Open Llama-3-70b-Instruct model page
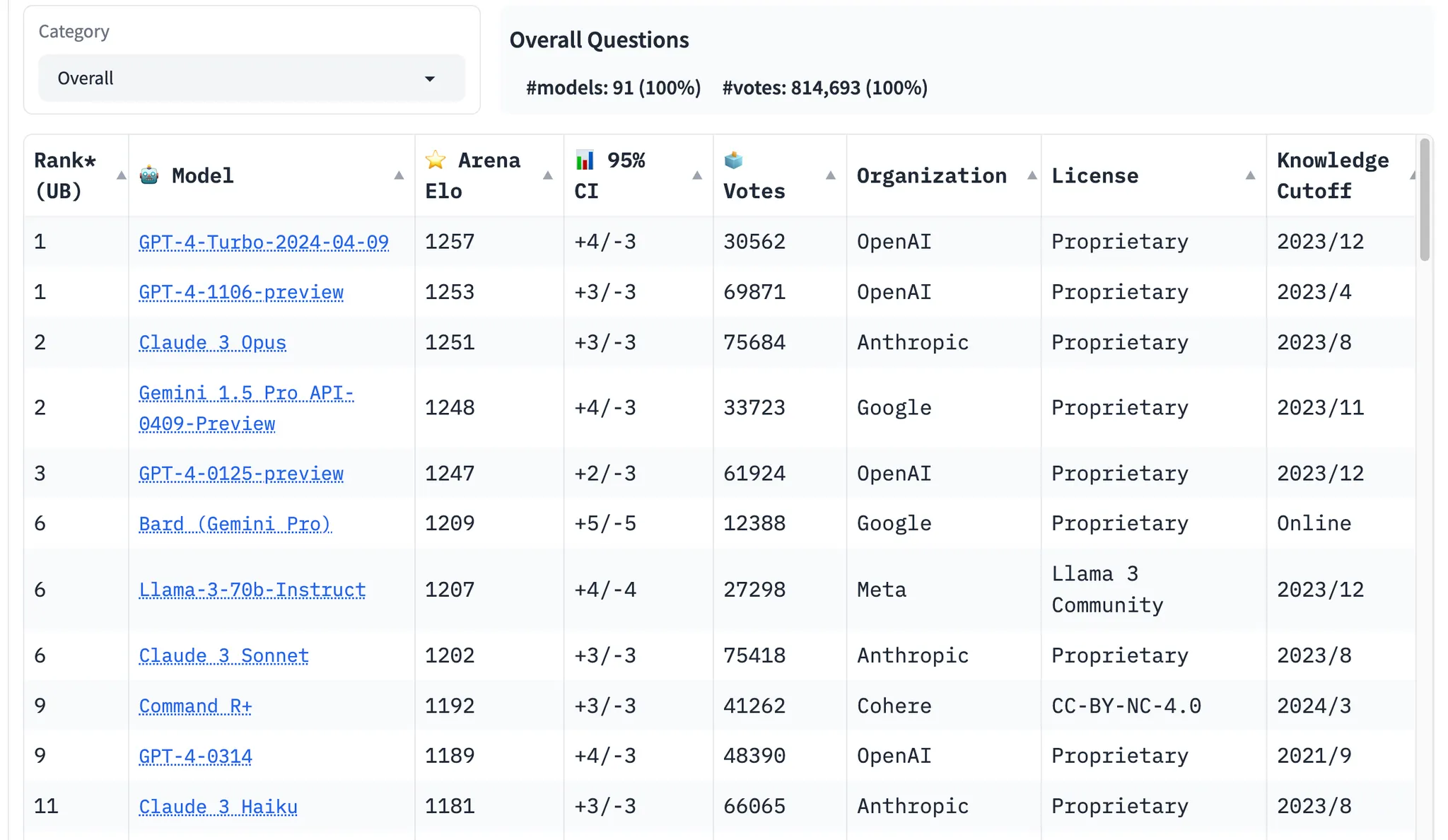Image resolution: width=1448 pixels, height=840 pixels. pos(252,590)
